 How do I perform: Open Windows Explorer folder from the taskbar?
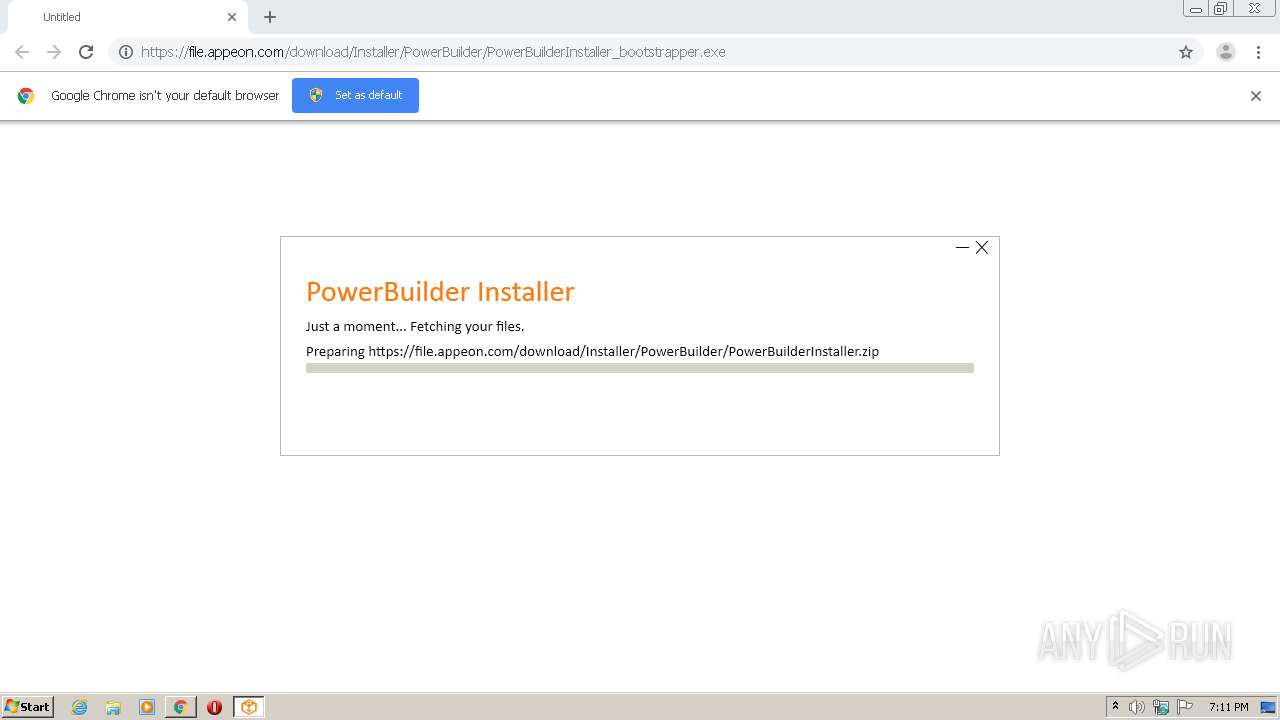point(113,707)
